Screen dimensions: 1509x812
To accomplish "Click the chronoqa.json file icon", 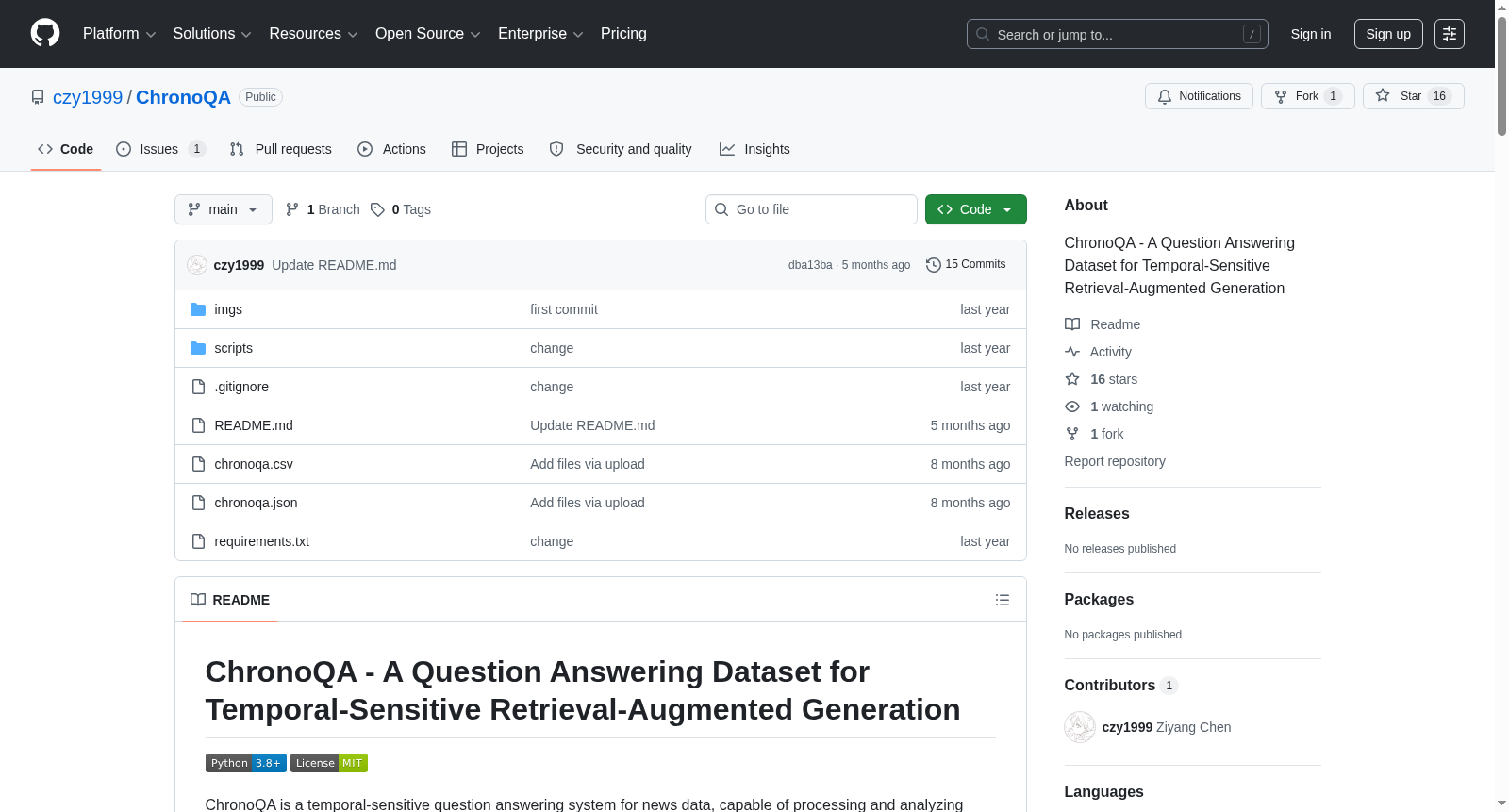I will [x=198, y=503].
